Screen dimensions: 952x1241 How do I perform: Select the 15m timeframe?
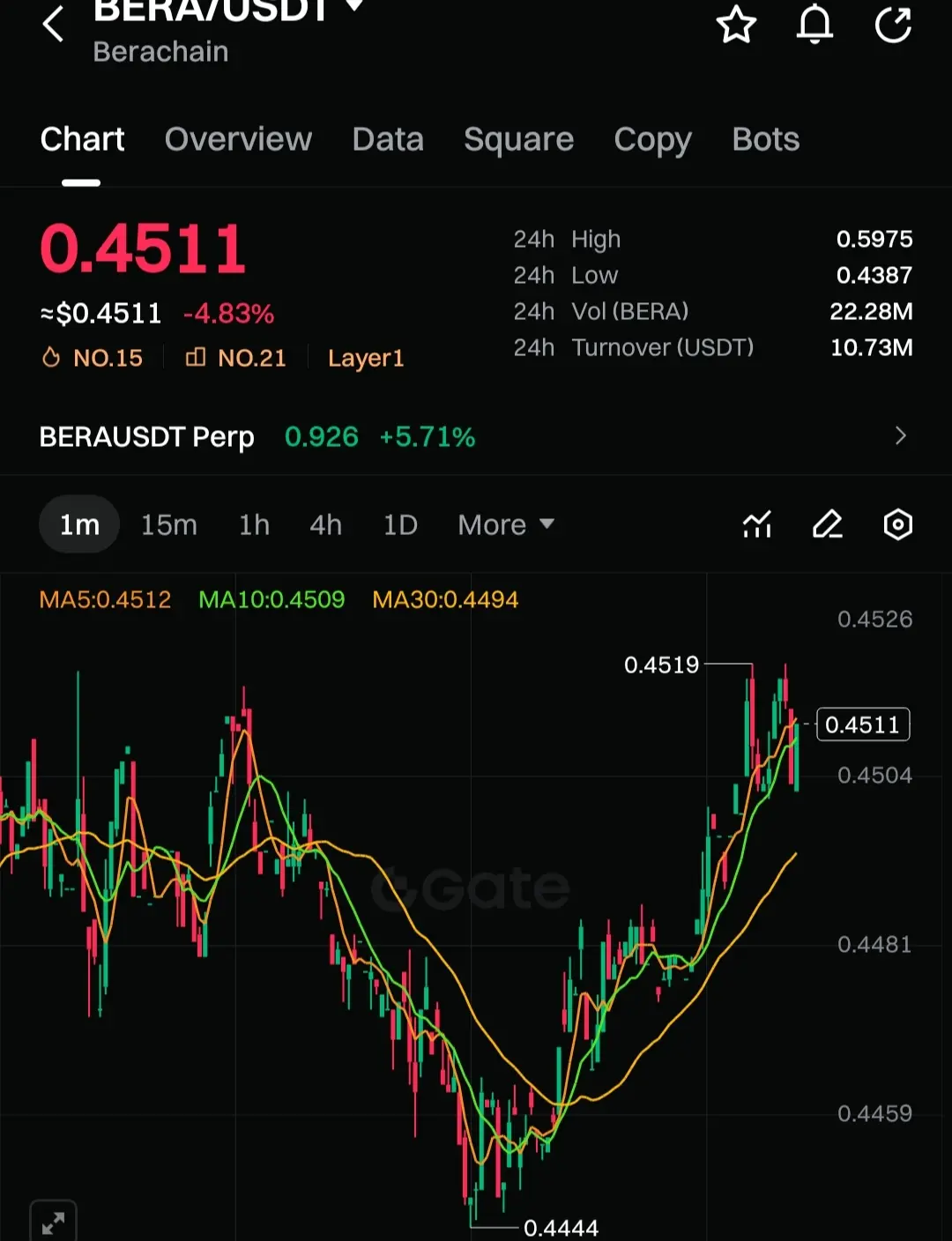169,524
